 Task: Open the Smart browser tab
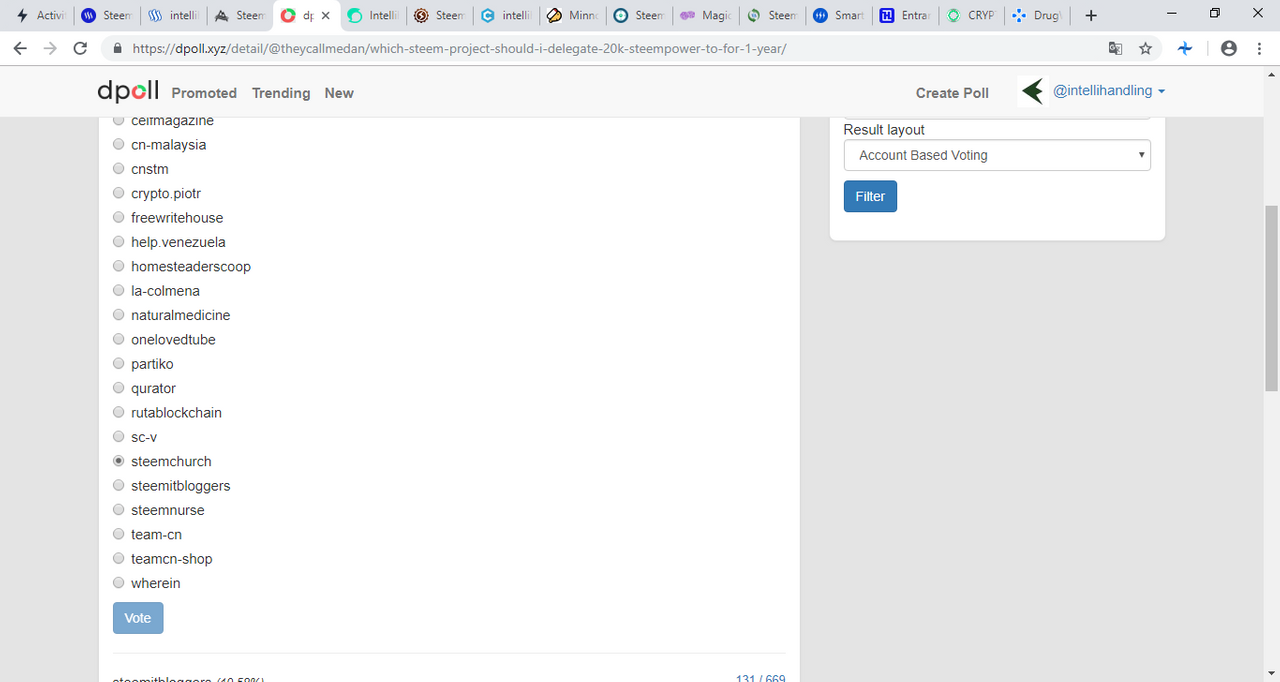[838, 15]
